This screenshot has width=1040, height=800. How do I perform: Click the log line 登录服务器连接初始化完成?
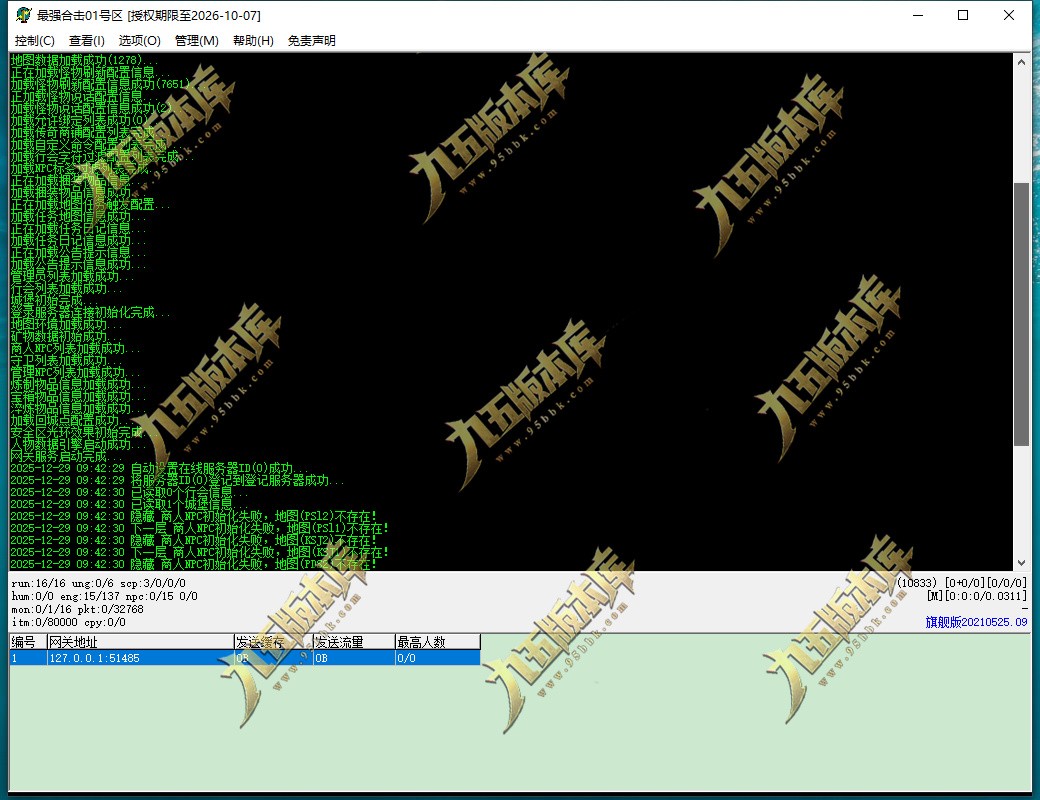pos(90,312)
